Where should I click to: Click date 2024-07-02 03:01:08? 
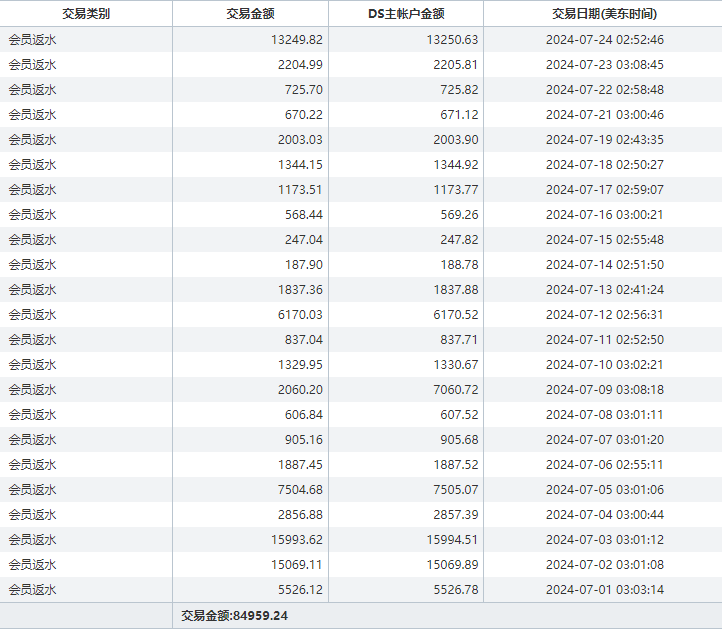tap(605, 565)
